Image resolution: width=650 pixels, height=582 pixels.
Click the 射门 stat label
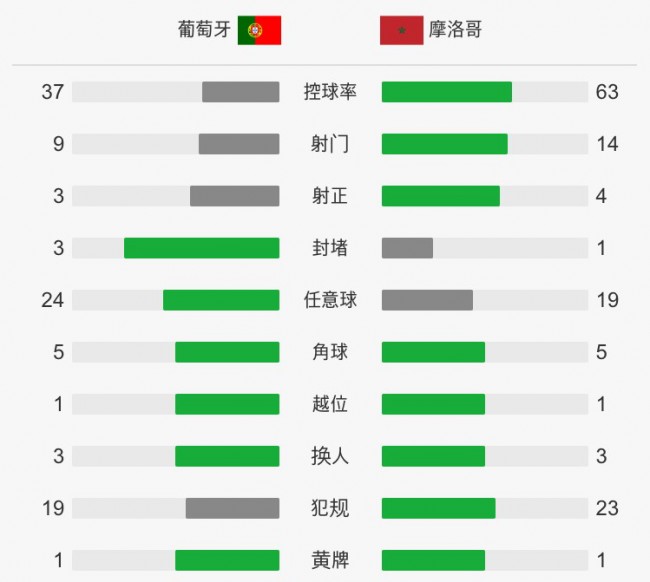330,144
